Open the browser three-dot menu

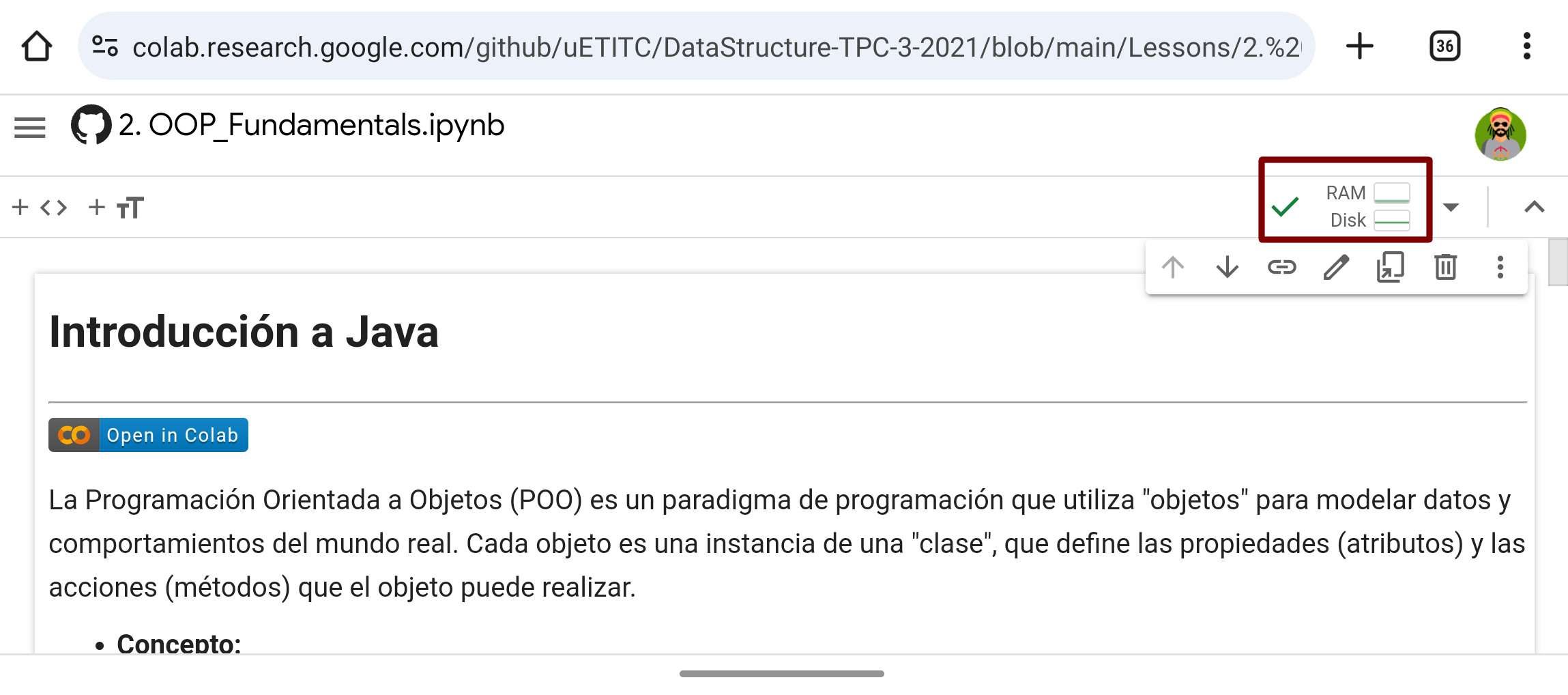coord(1526,46)
